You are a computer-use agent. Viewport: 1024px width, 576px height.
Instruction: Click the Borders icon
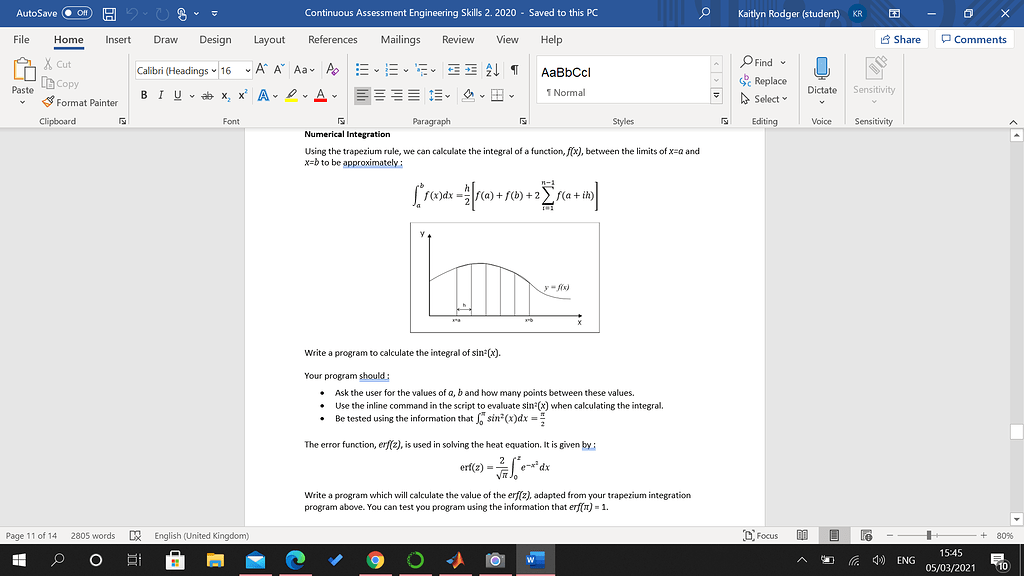[x=497, y=95]
